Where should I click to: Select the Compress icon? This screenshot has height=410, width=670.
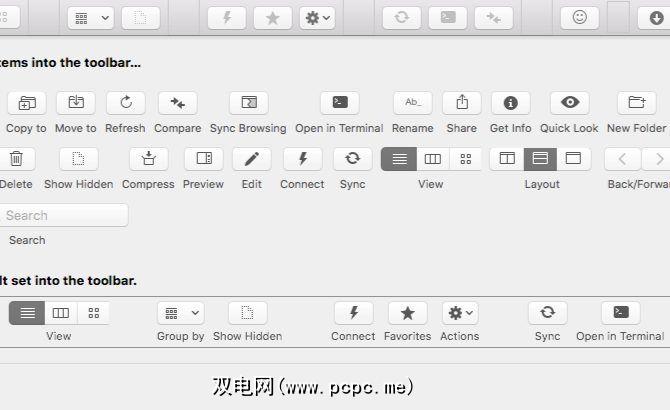pos(149,159)
